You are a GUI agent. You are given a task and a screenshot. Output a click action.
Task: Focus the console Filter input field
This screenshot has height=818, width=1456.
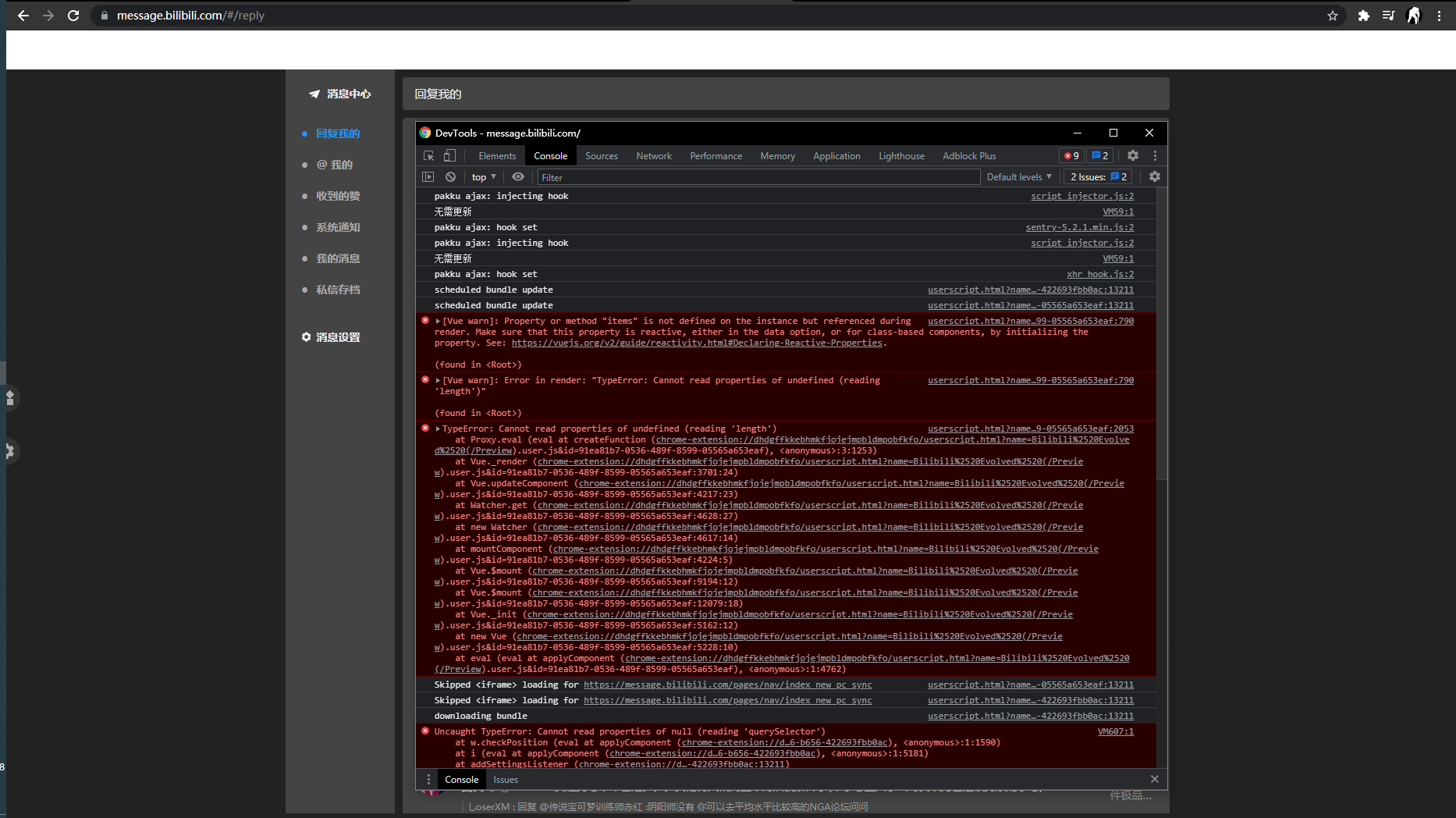coord(758,177)
